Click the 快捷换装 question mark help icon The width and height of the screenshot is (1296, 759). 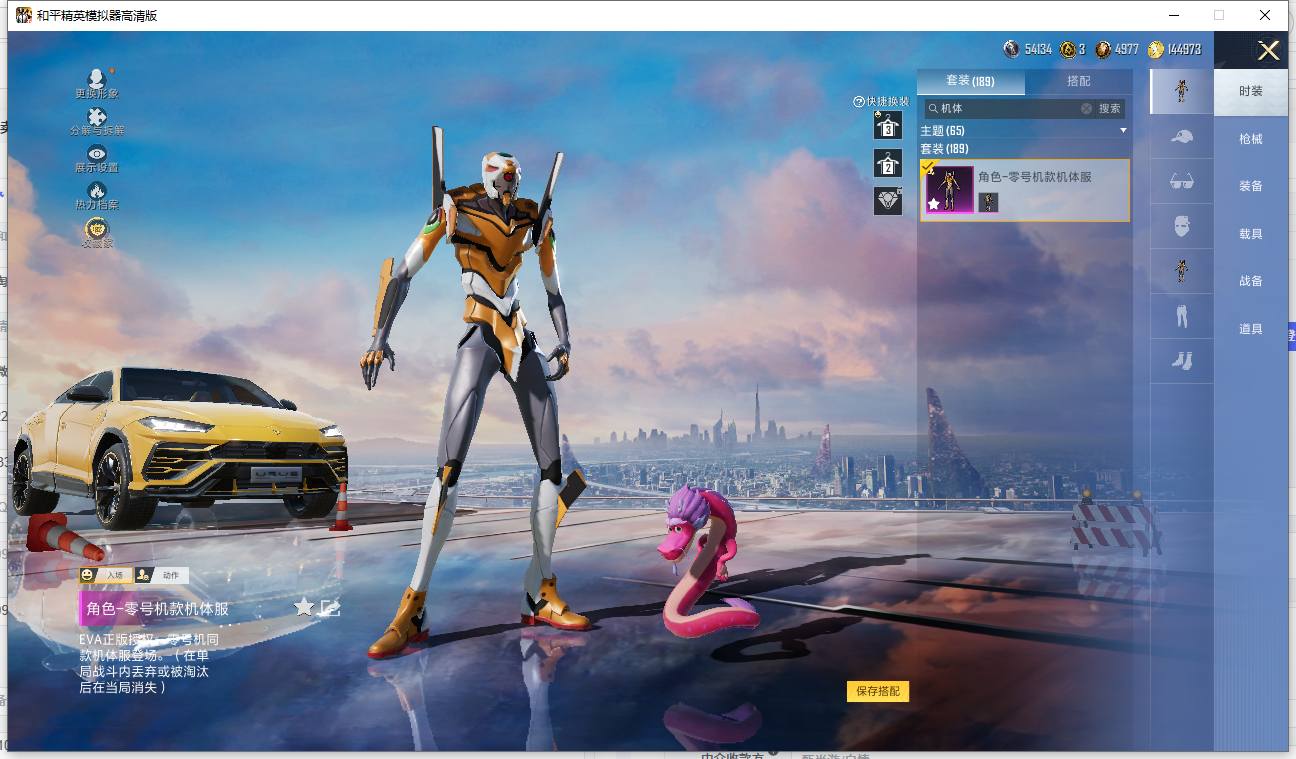858,102
